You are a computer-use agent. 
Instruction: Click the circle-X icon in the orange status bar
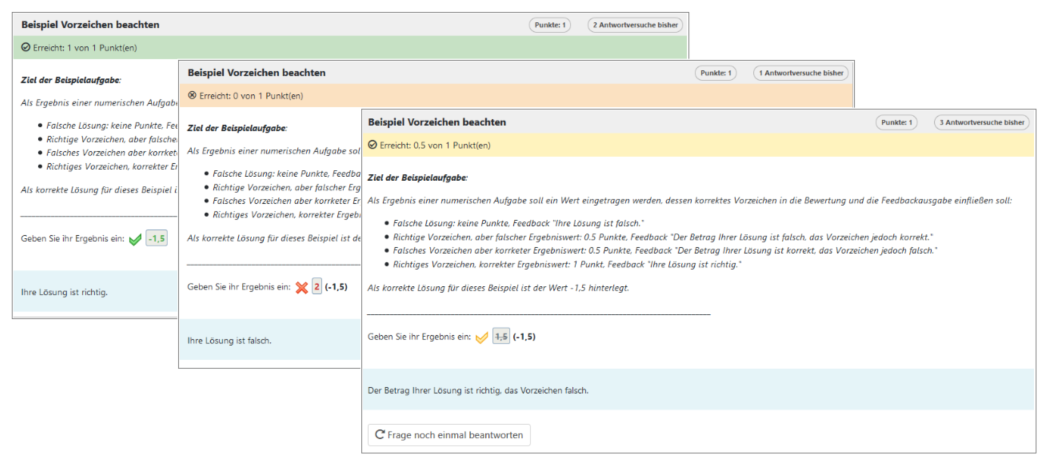[192, 96]
